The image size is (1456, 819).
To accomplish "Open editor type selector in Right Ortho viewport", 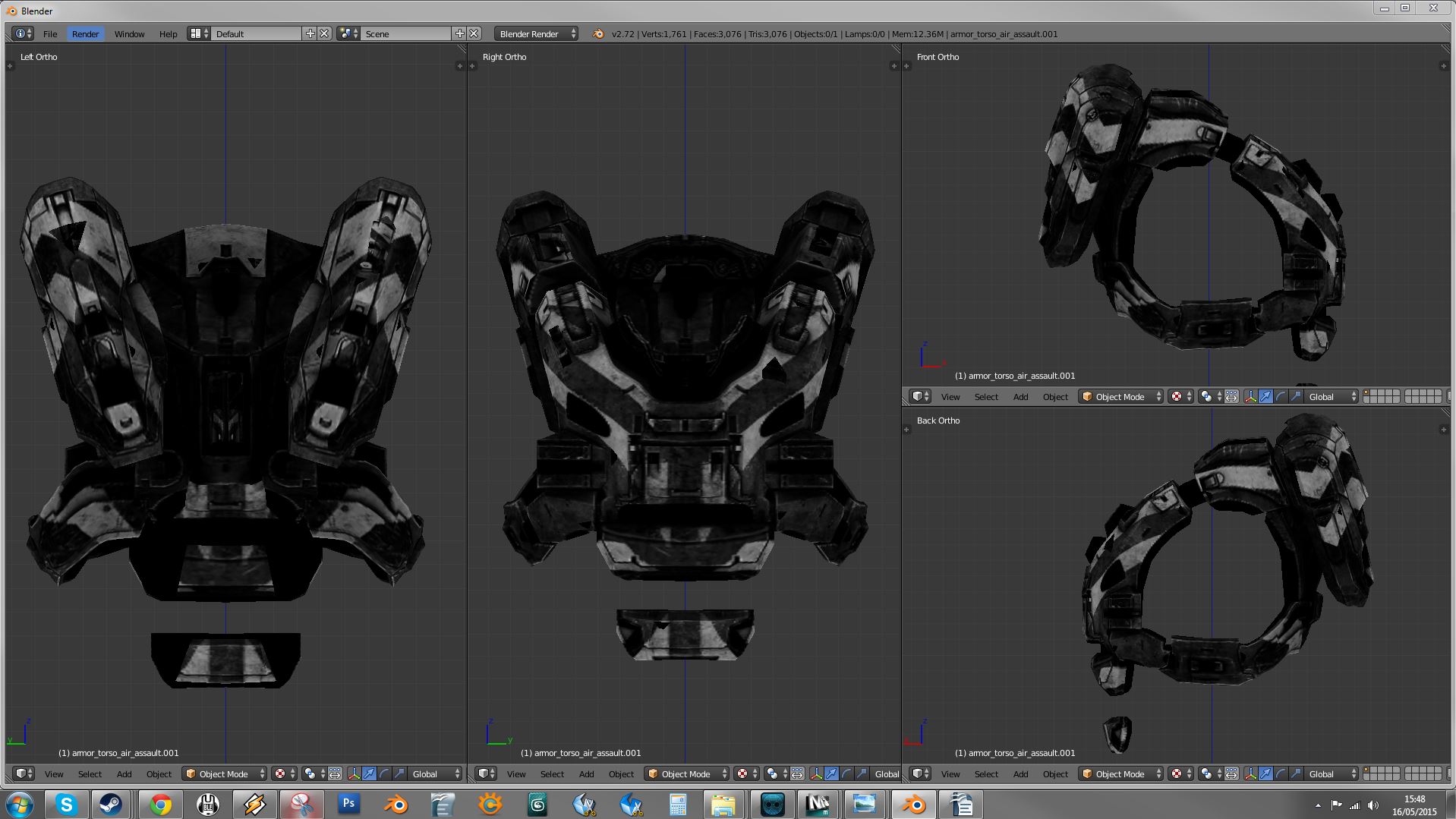I will point(486,773).
